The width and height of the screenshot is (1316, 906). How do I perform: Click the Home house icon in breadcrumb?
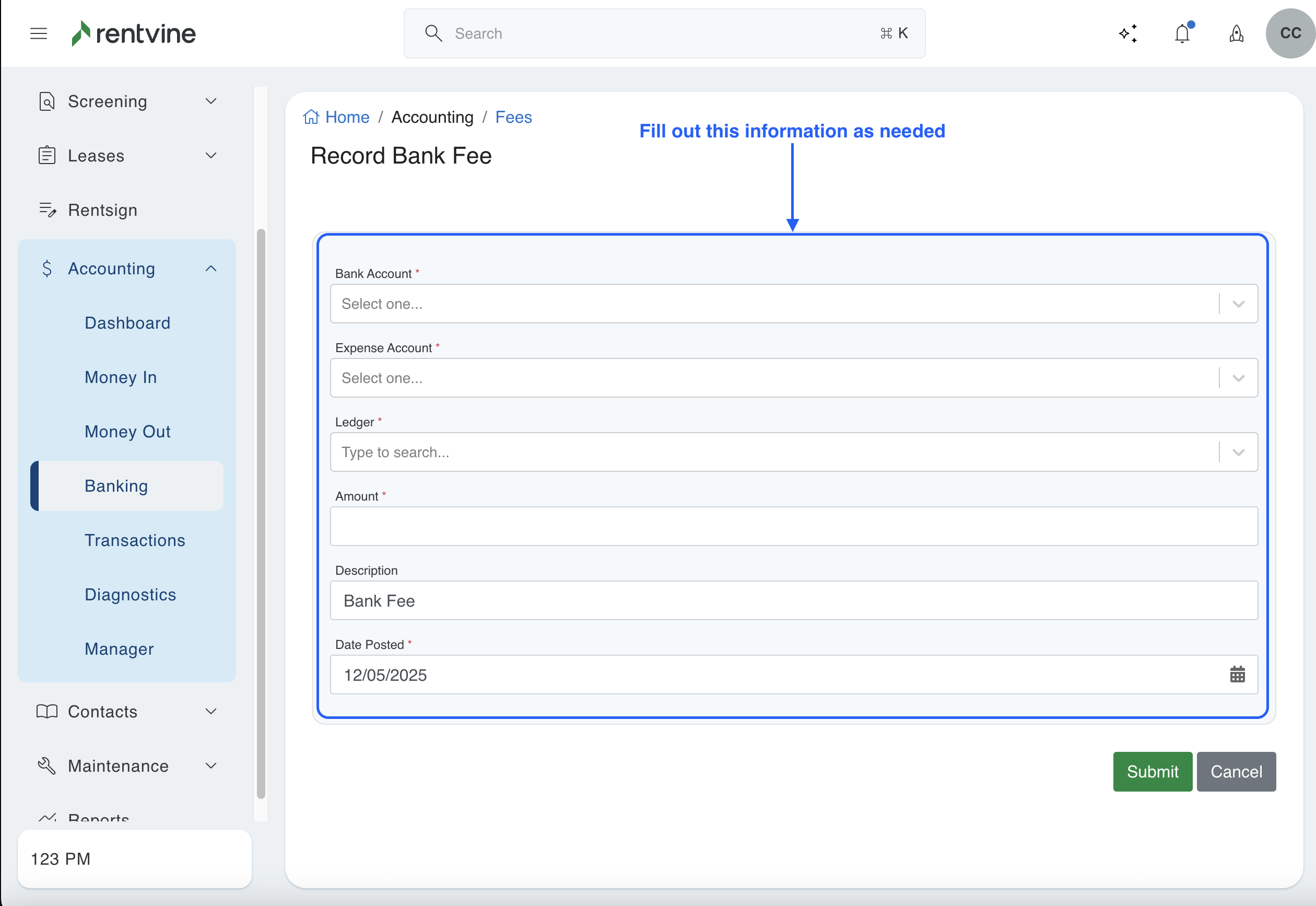pos(311,117)
